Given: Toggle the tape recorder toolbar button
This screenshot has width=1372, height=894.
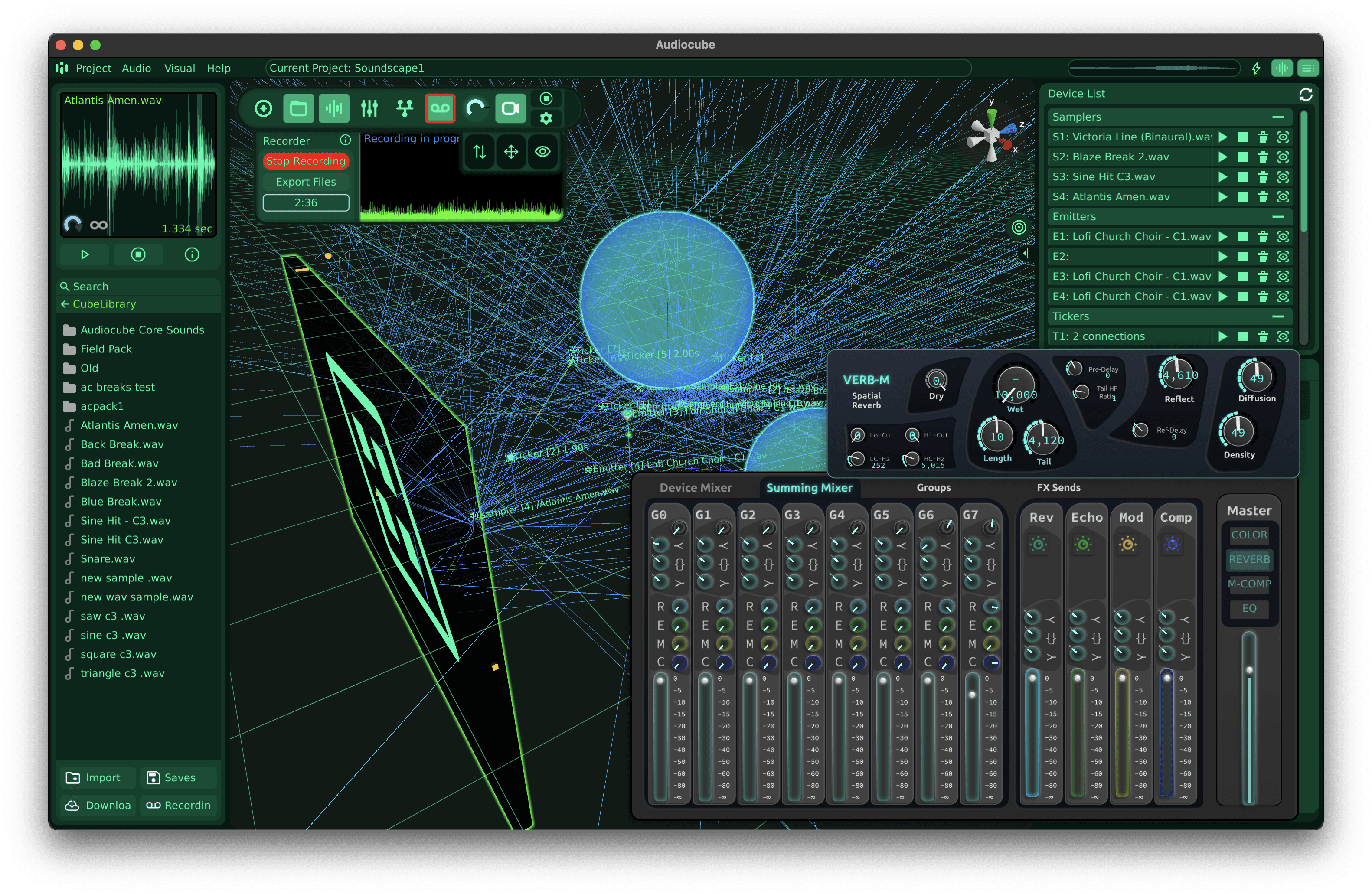Looking at the screenshot, I should [440, 108].
